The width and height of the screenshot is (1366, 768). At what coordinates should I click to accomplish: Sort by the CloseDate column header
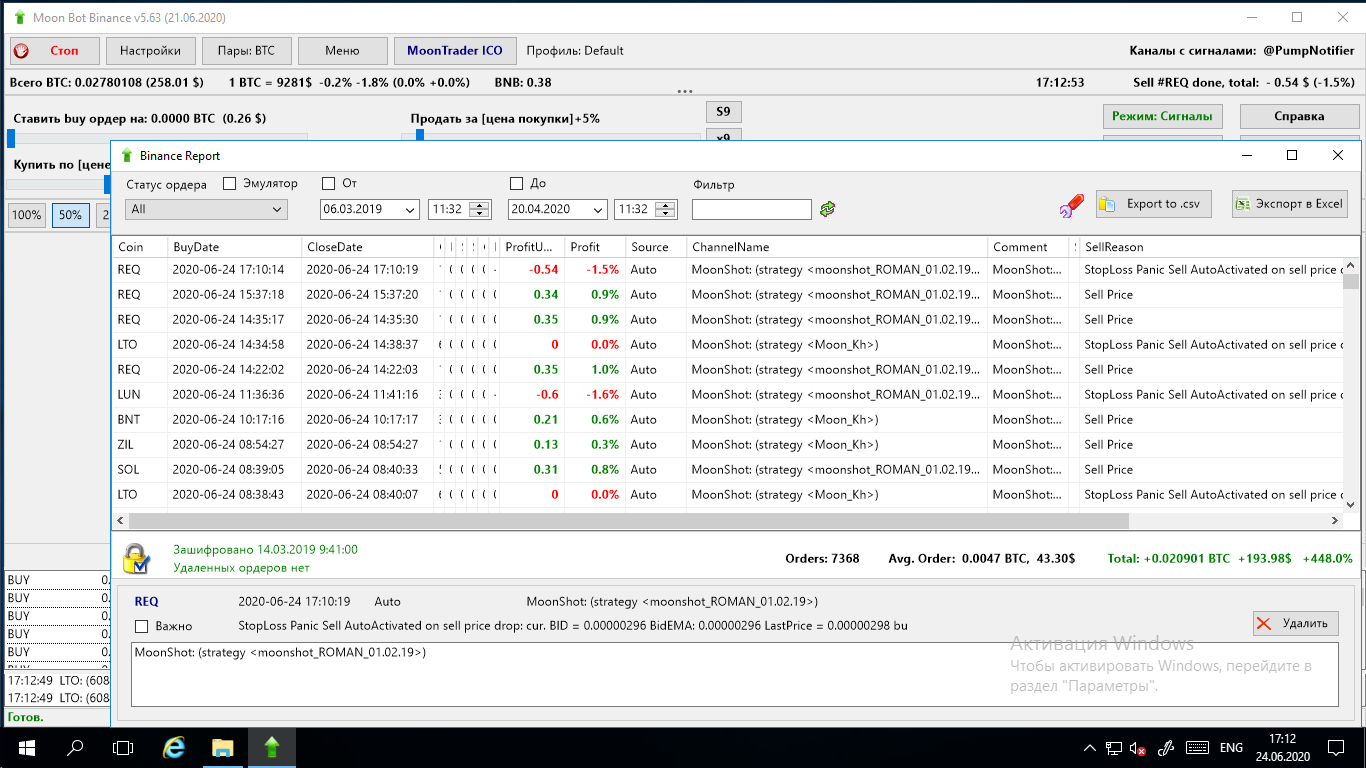pos(368,247)
